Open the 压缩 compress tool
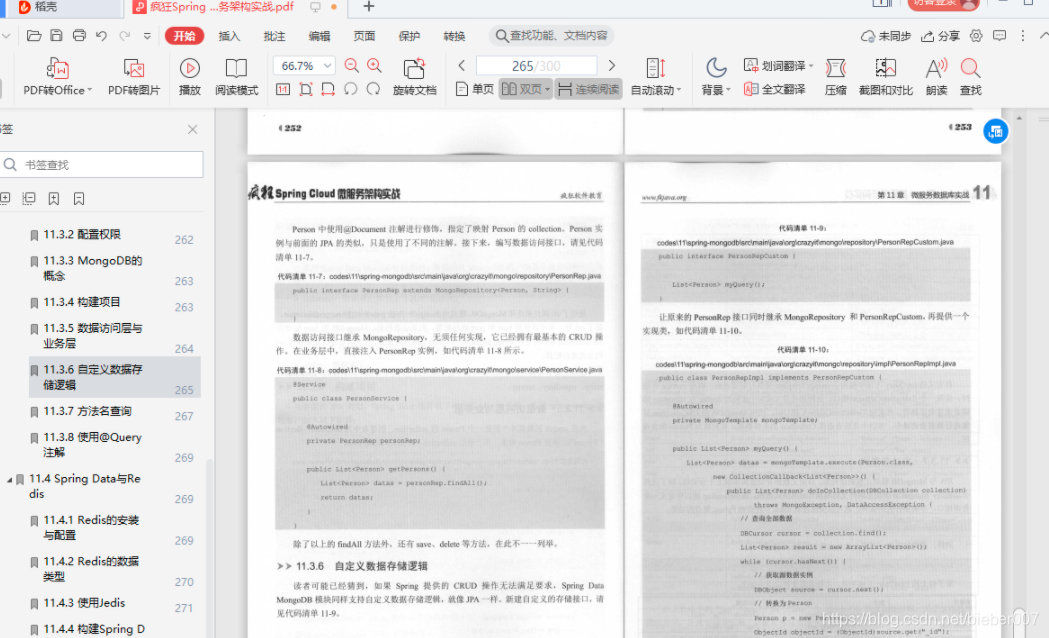The image size is (1049, 638). pyautogui.click(x=836, y=77)
